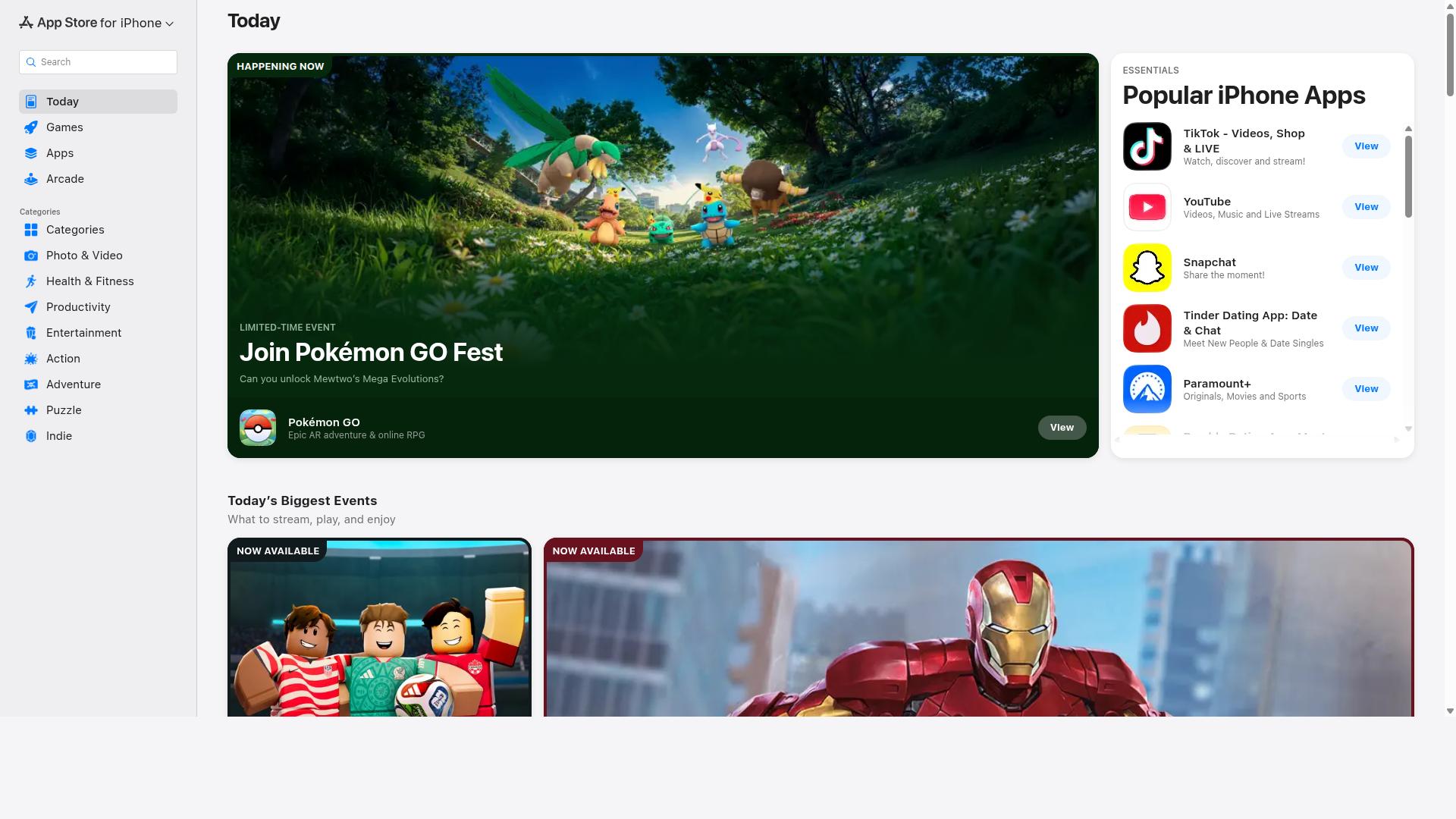Click the Tinder Dating App title text
The height and width of the screenshot is (819, 1456).
1250,323
